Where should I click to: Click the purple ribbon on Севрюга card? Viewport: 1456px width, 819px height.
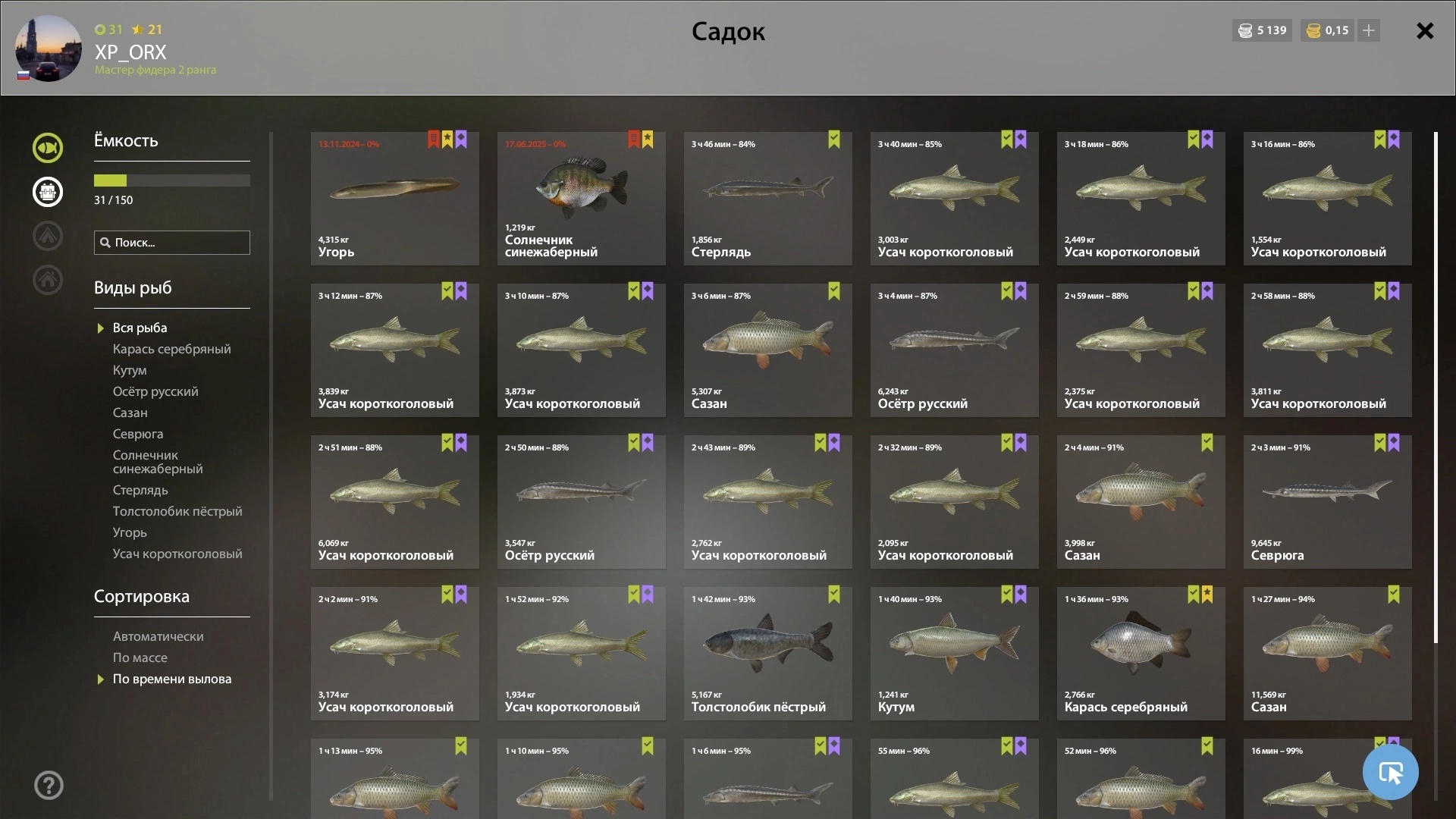pos(1394,443)
